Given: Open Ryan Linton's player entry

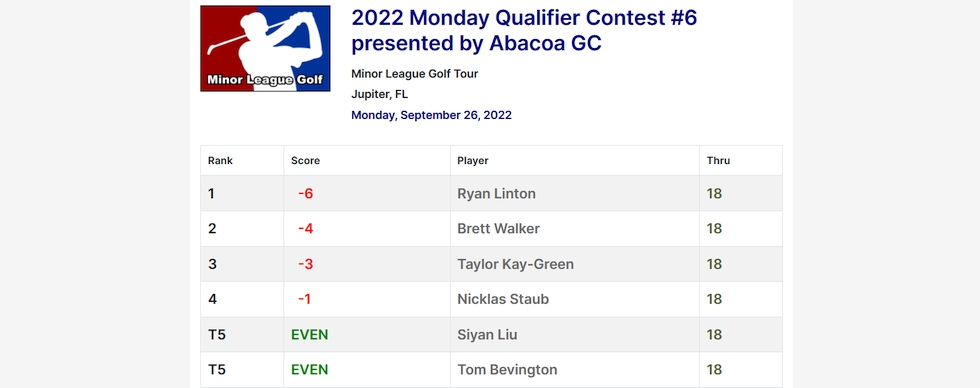Looking at the screenshot, I should (496, 194).
